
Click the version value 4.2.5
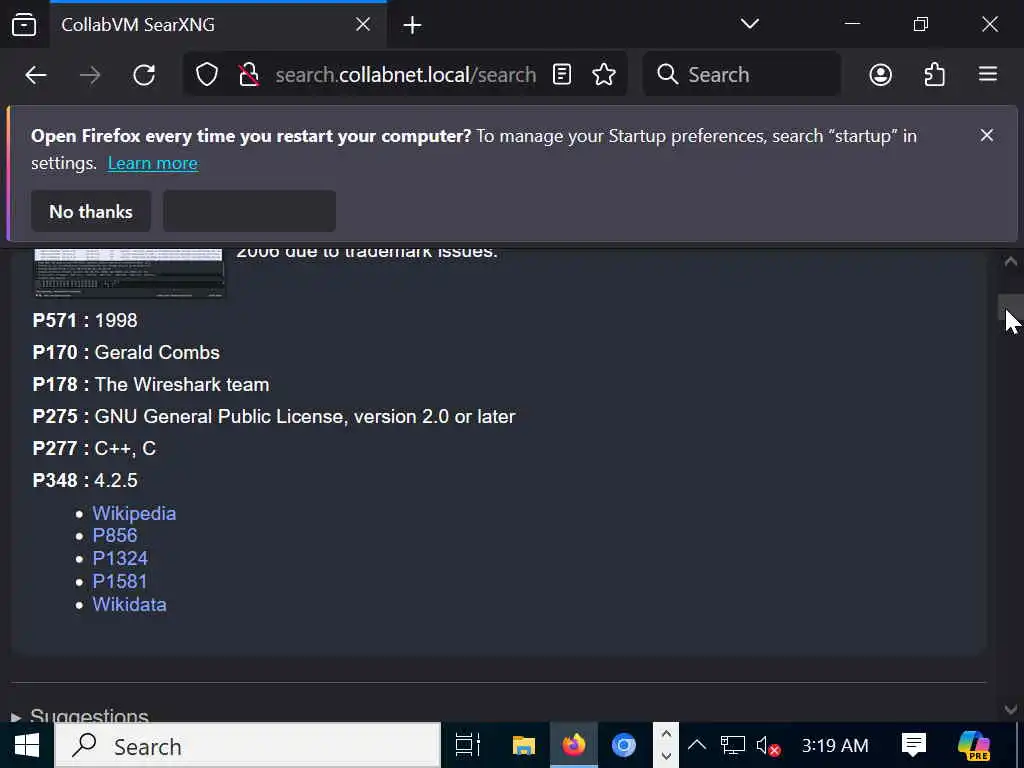tap(116, 480)
